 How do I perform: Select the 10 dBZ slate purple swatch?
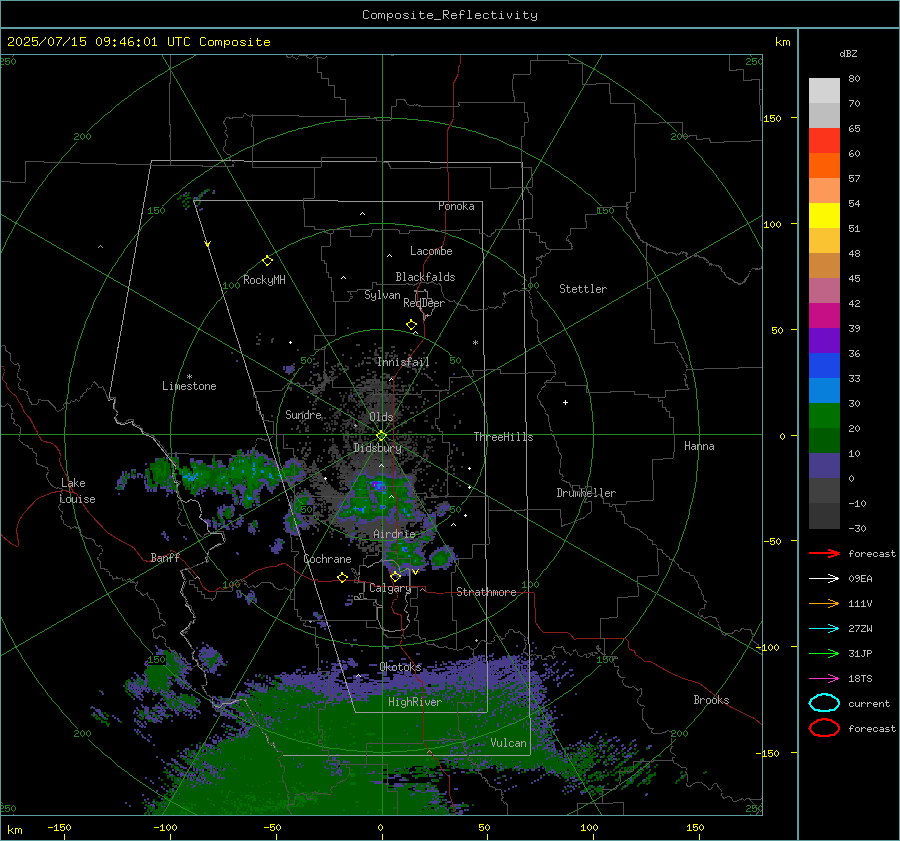[x=824, y=466]
